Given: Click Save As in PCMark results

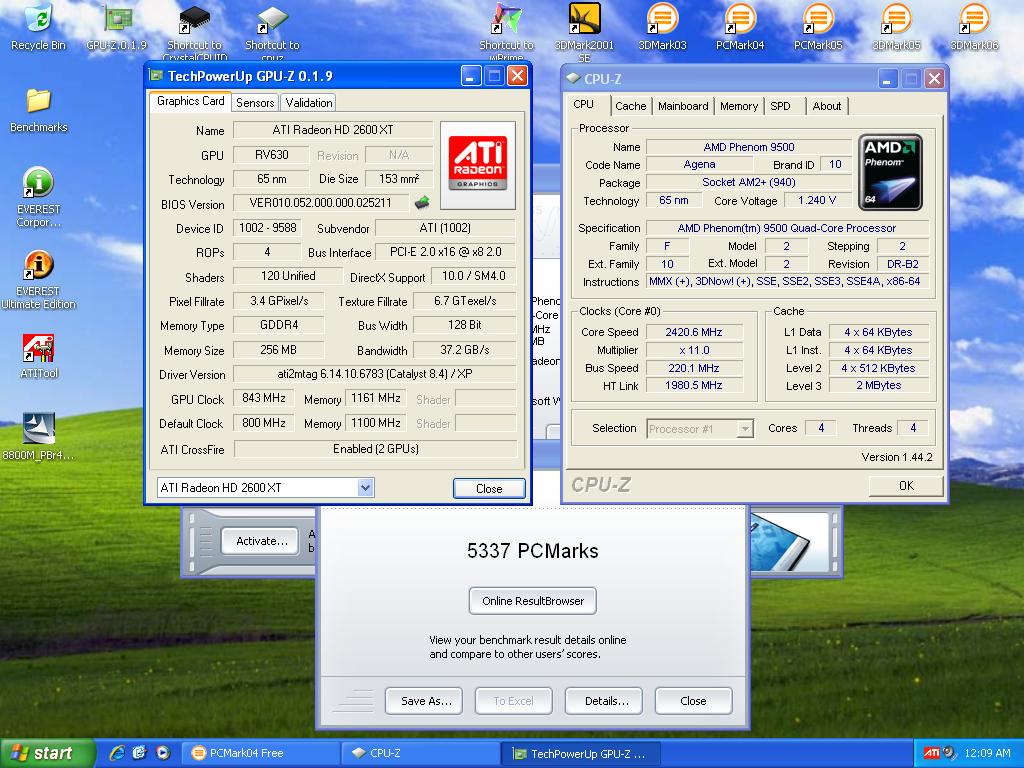Looking at the screenshot, I should [x=424, y=701].
